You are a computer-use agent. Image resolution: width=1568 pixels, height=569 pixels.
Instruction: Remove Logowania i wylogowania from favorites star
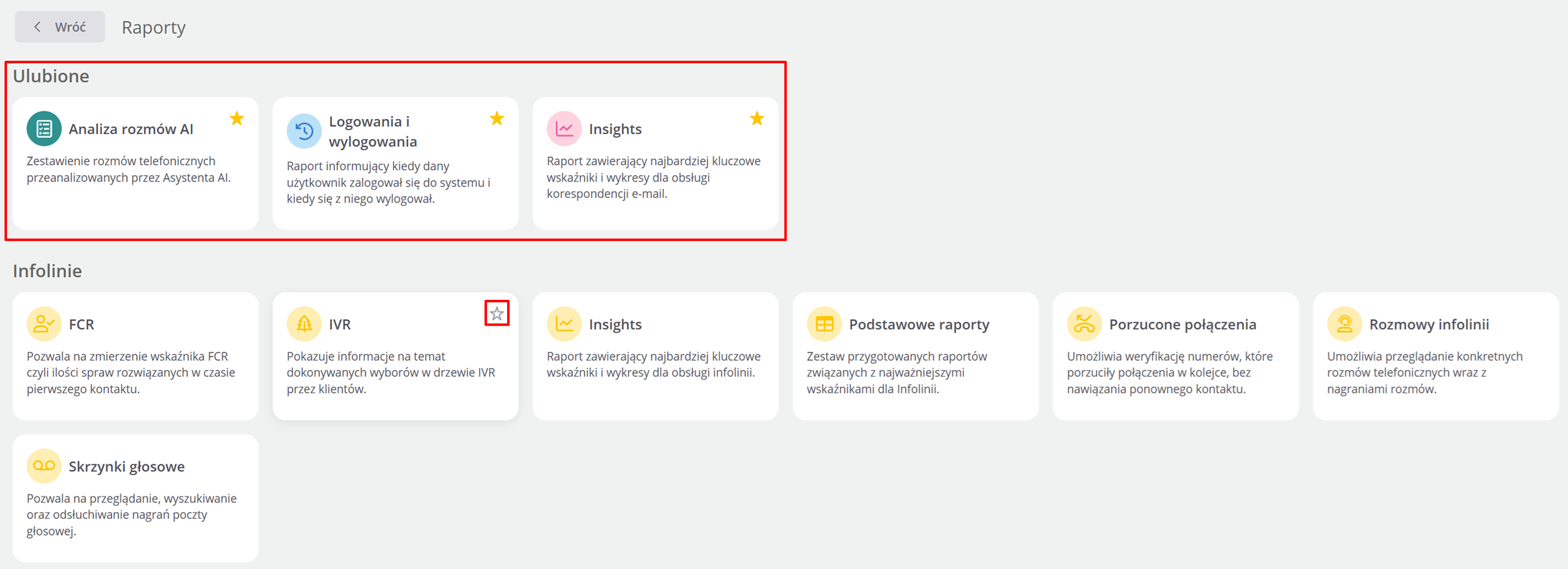[496, 118]
